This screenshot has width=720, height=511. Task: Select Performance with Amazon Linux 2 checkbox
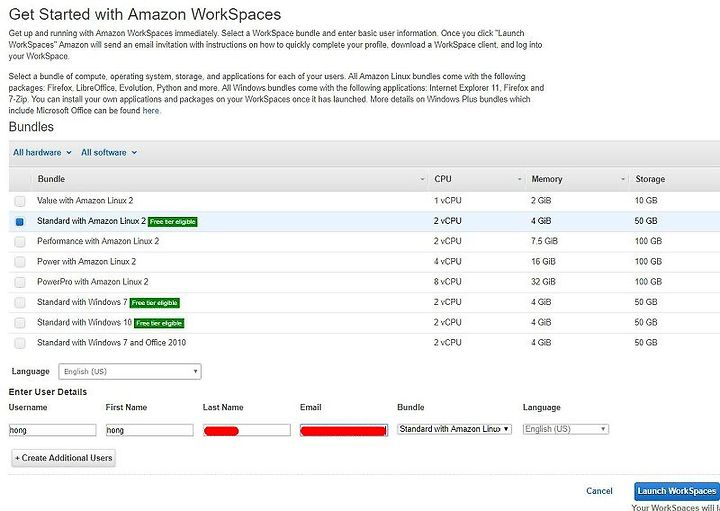[20, 241]
